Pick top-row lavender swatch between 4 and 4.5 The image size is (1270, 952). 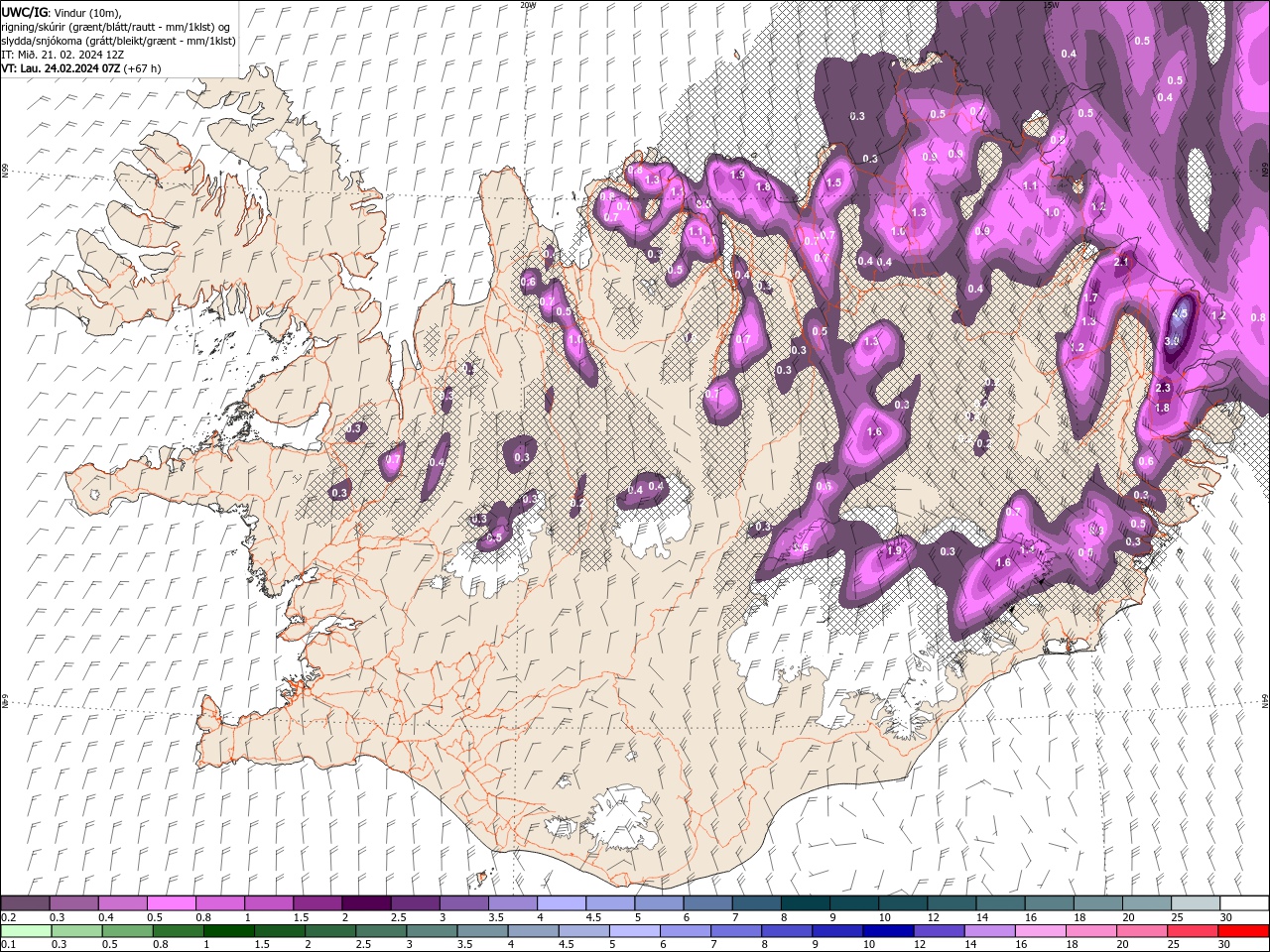562,903
